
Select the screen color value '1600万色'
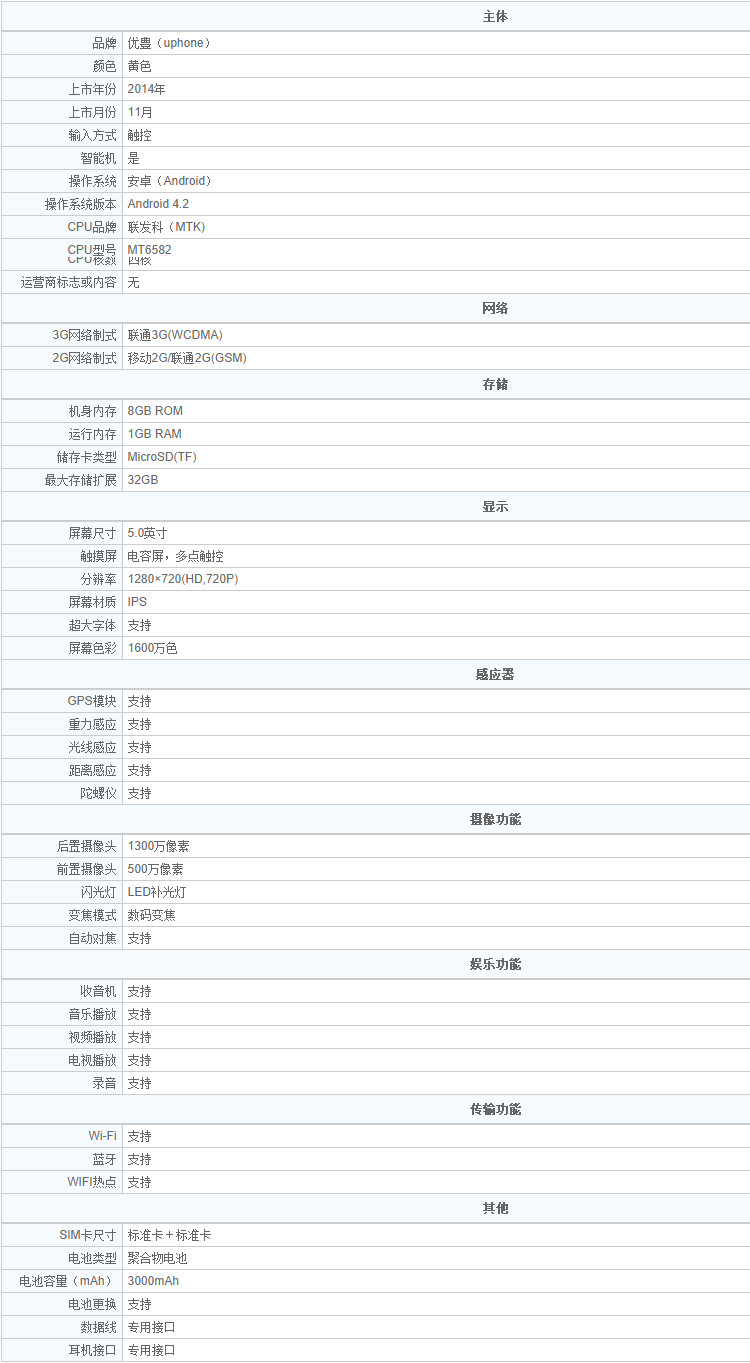click(153, 648)
